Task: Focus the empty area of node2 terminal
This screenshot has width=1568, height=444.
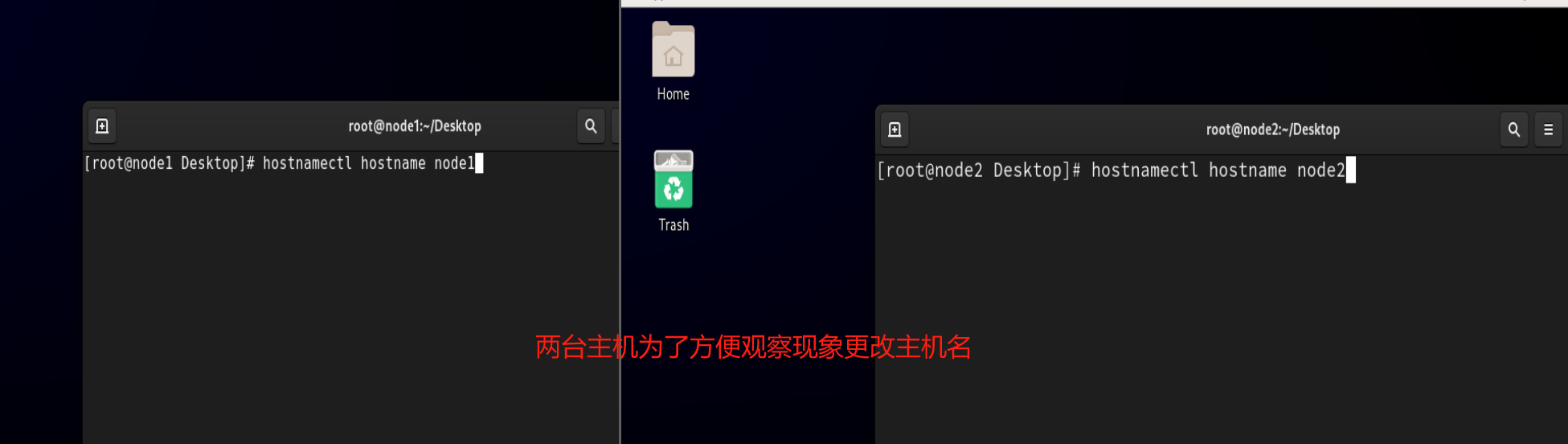Action: click(x=1221, y=314)
